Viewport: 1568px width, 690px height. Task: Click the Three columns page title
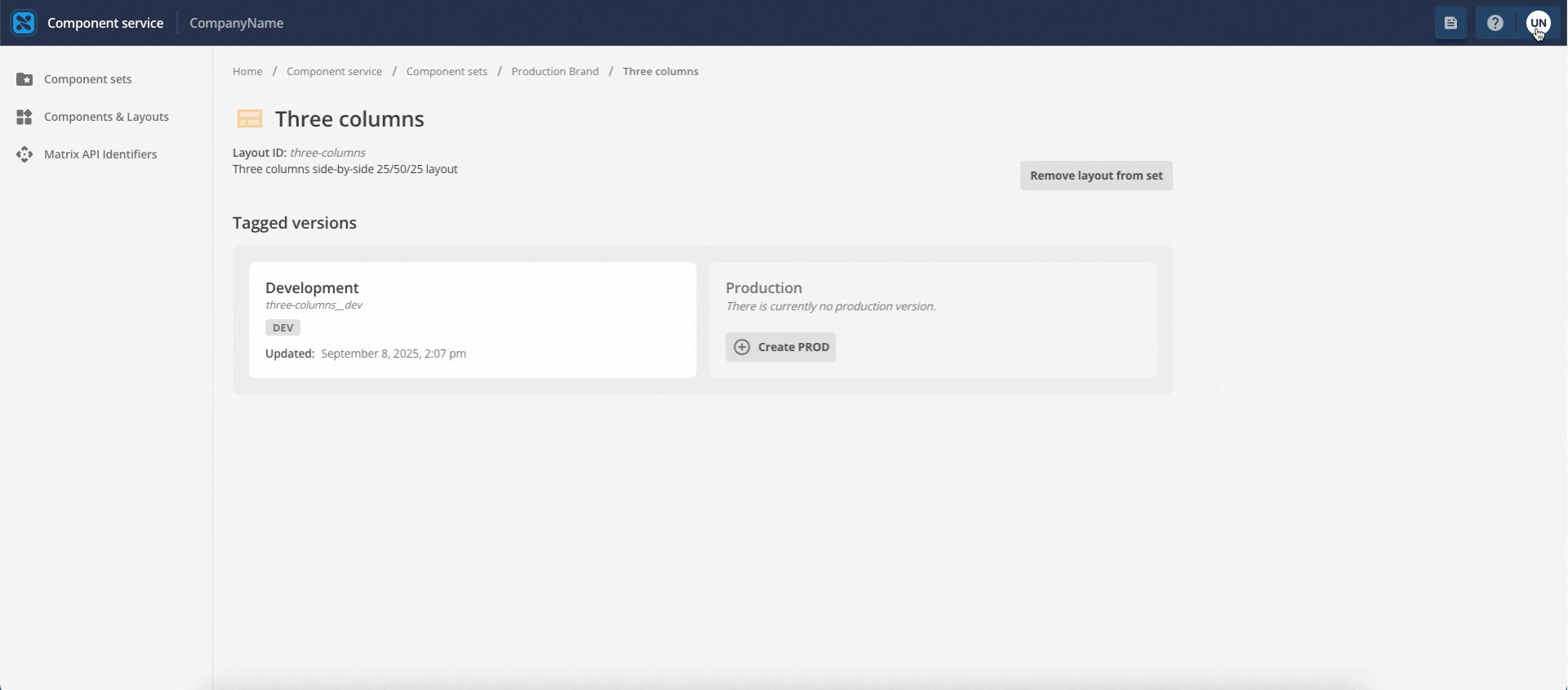tap(350, 118)
